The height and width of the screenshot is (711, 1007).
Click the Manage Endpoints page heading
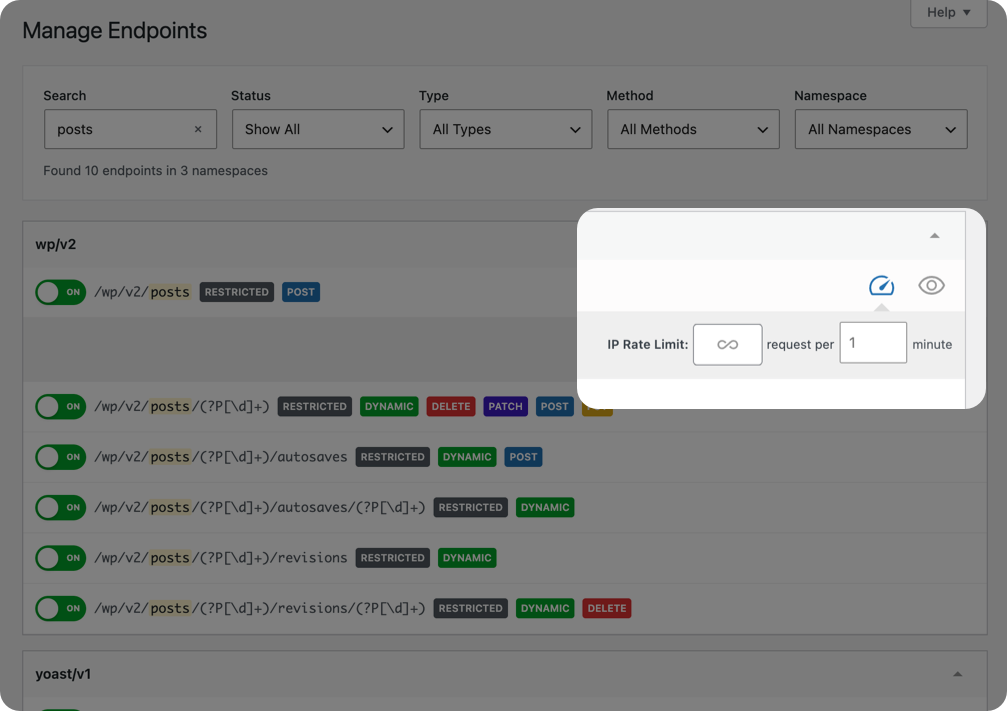pyautogui.click(x=115, y=30)
